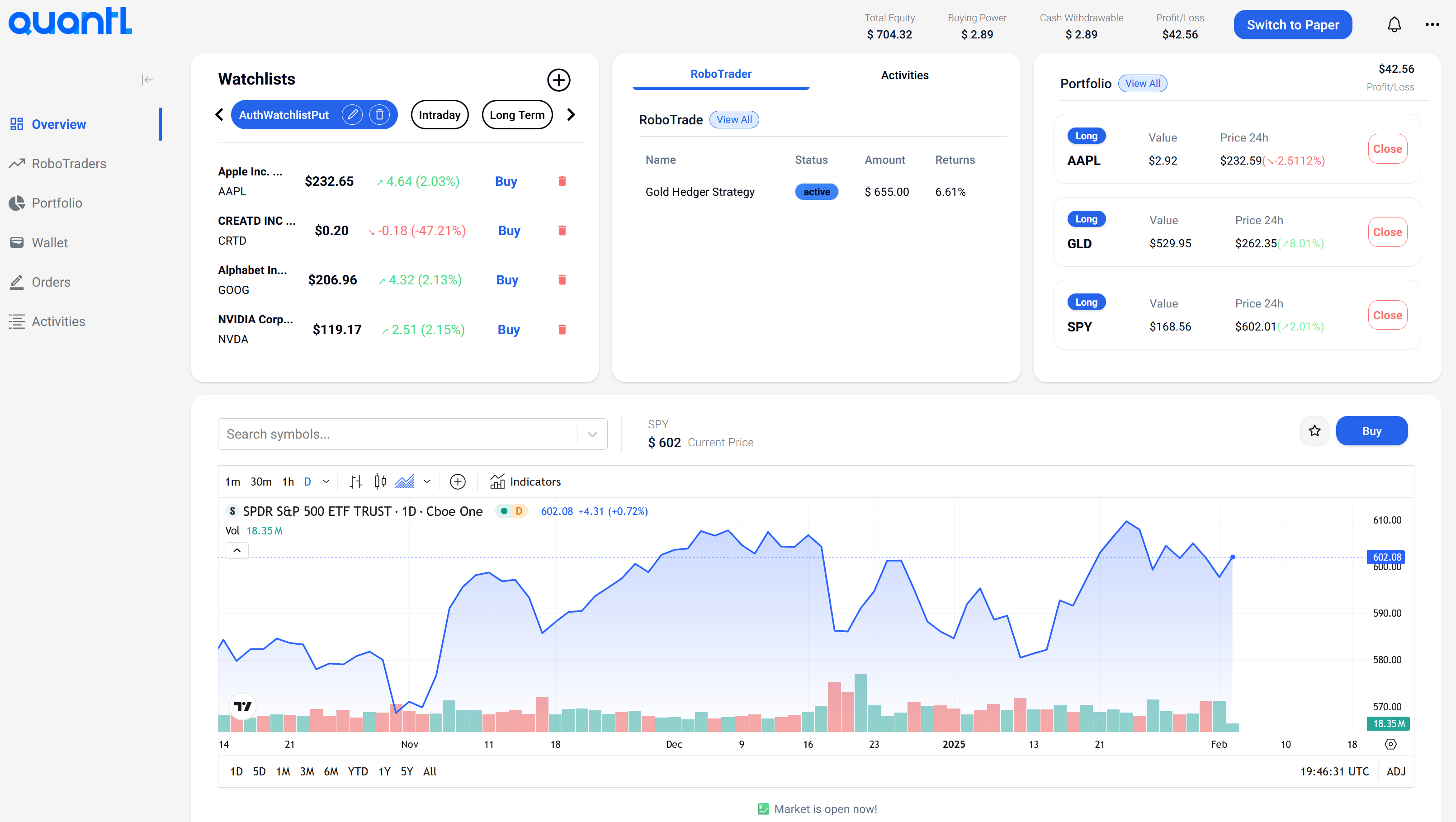
Task: Expand the symbol search dropdown arrow
Action: click(592, 434)
